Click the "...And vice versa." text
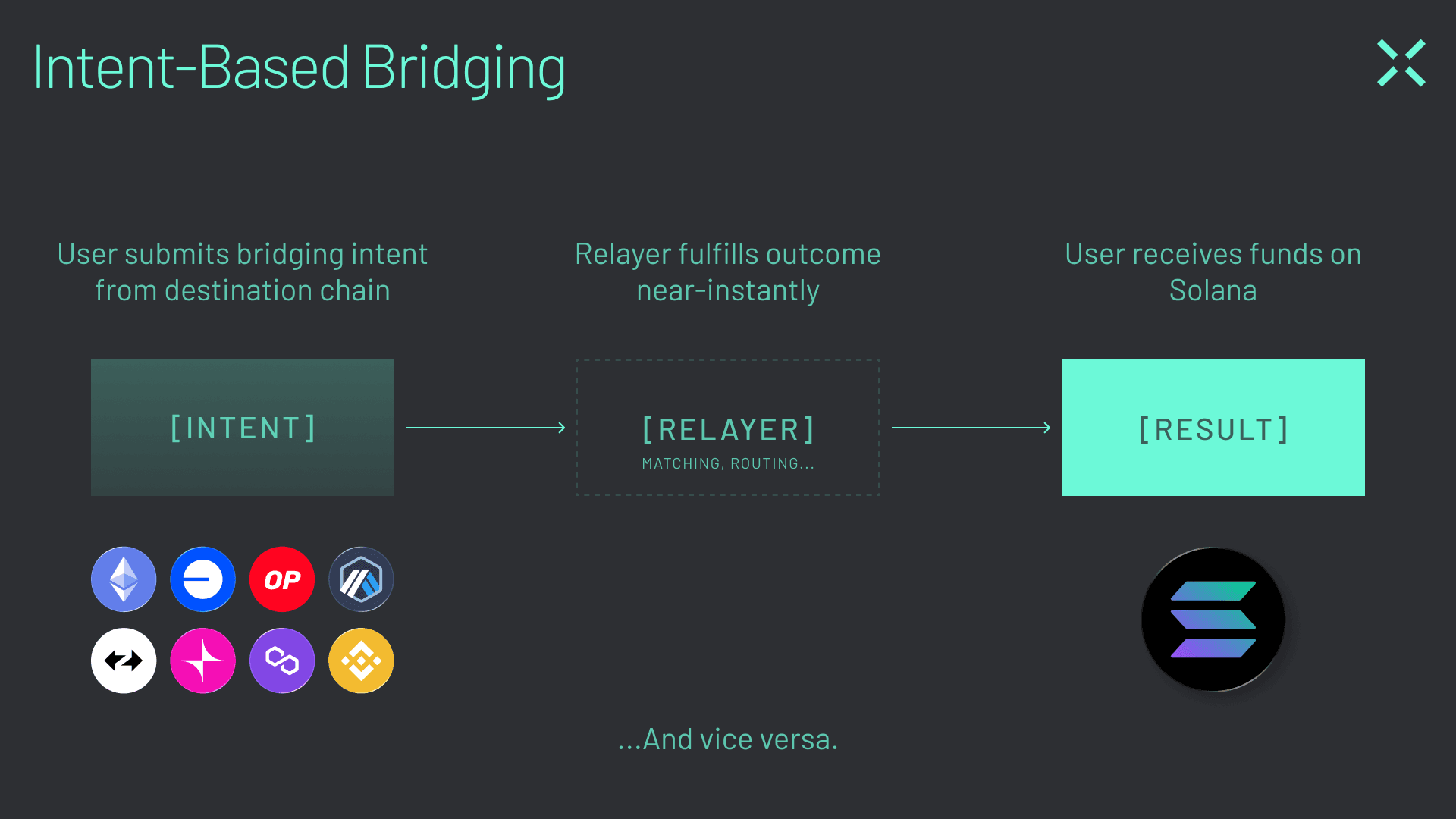 728,739
